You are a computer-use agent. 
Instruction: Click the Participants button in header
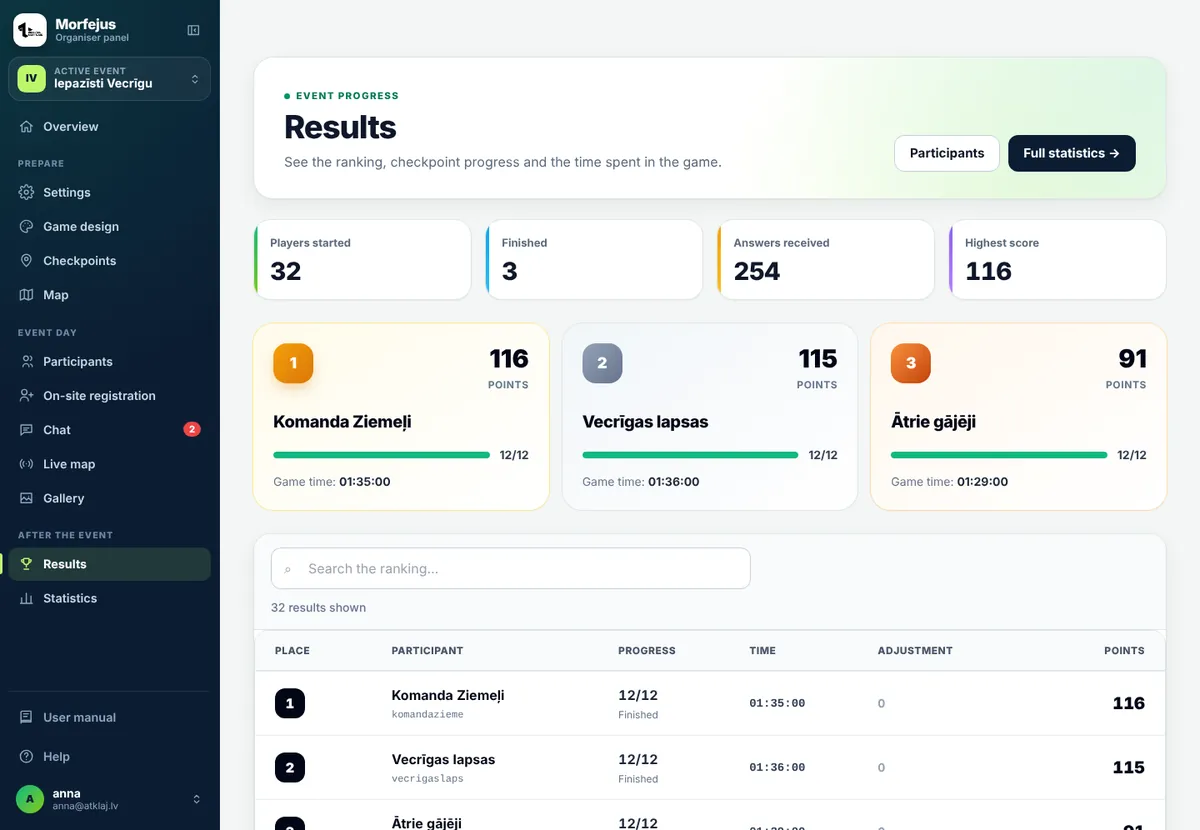947,153
